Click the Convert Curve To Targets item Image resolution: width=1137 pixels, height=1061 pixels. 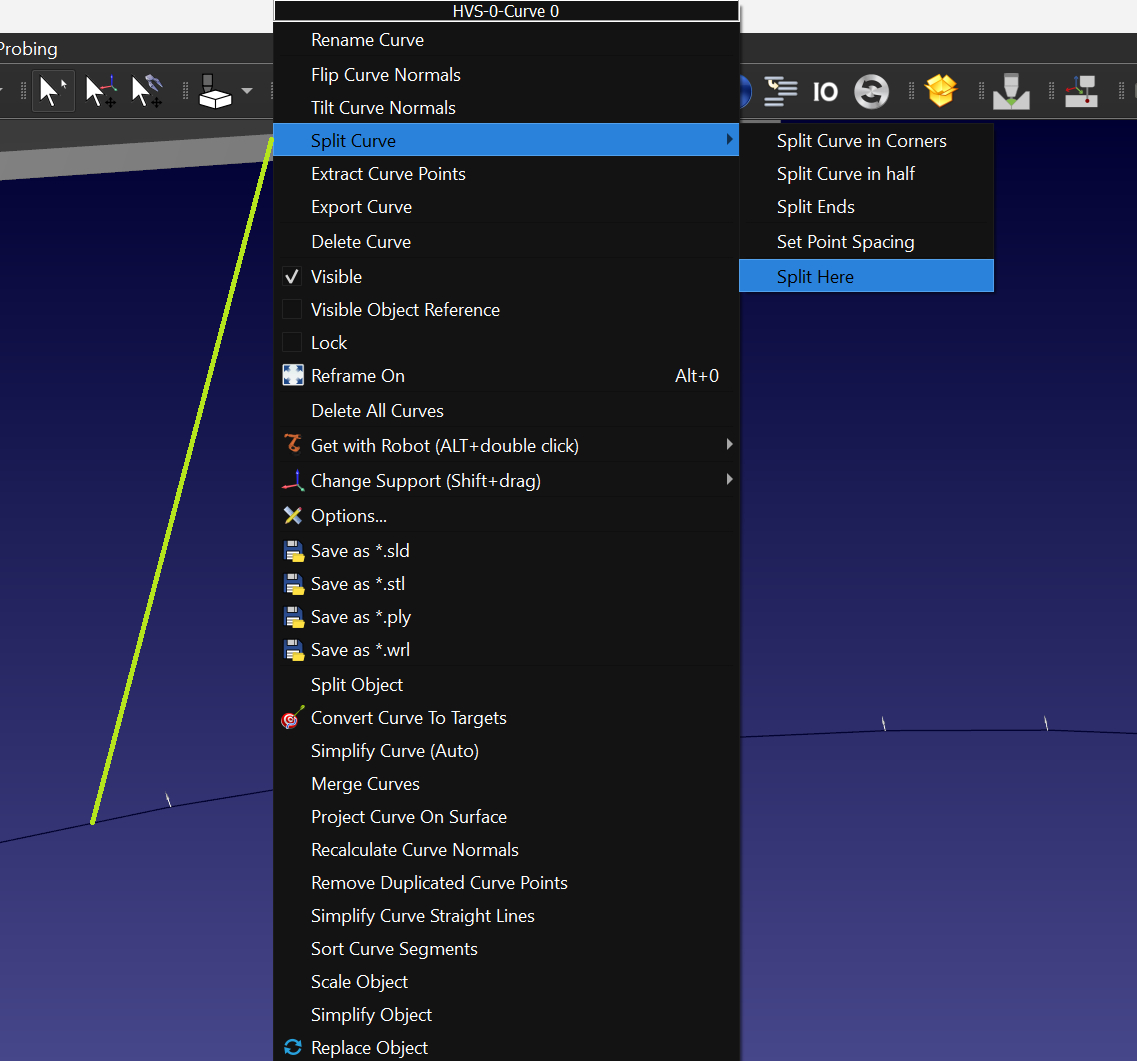click(x=408, y=718)
